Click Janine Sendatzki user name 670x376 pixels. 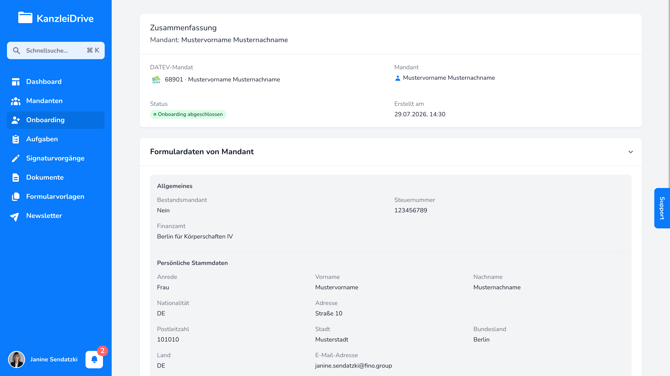54,359
